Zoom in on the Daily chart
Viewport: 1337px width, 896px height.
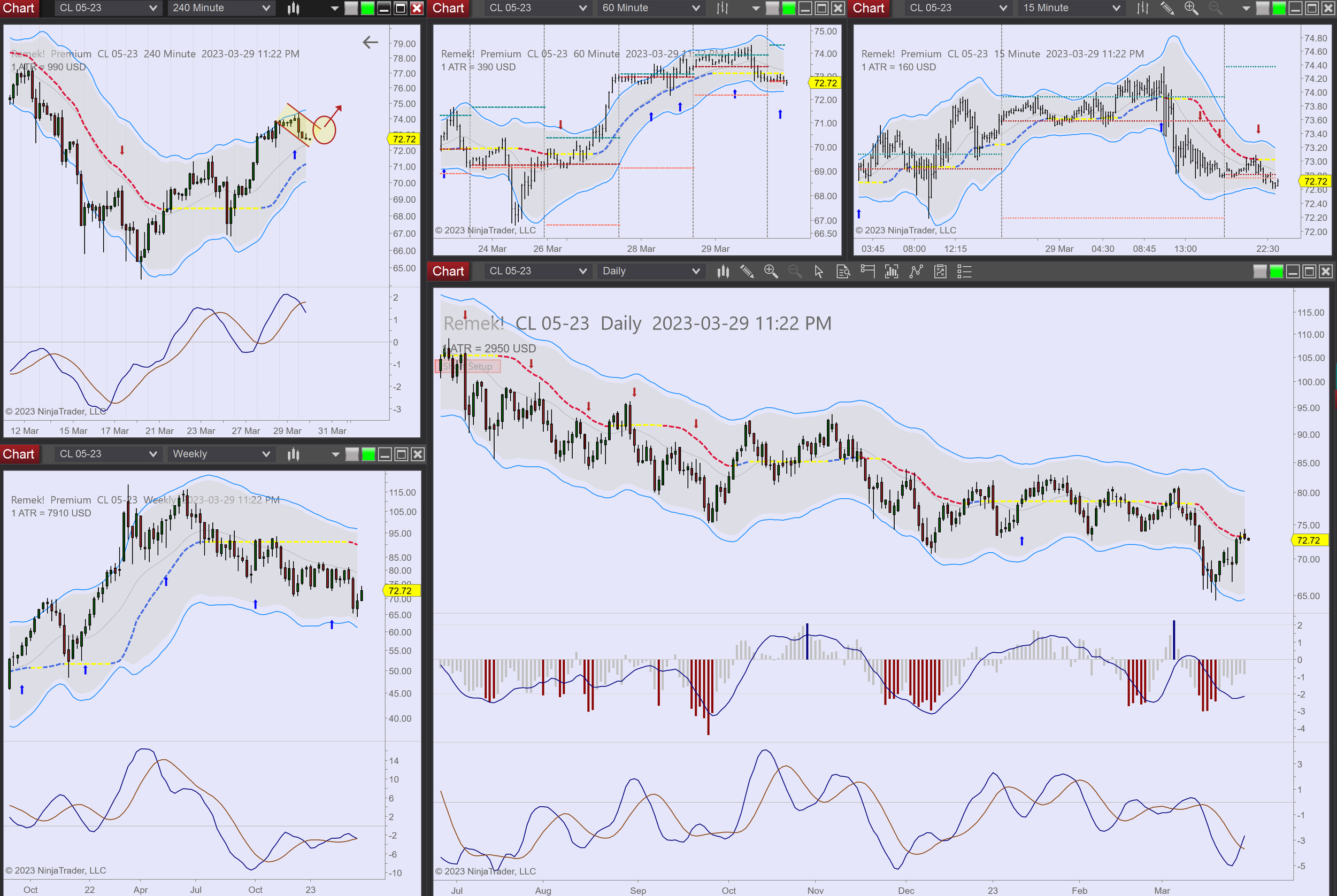pos(771,272)
